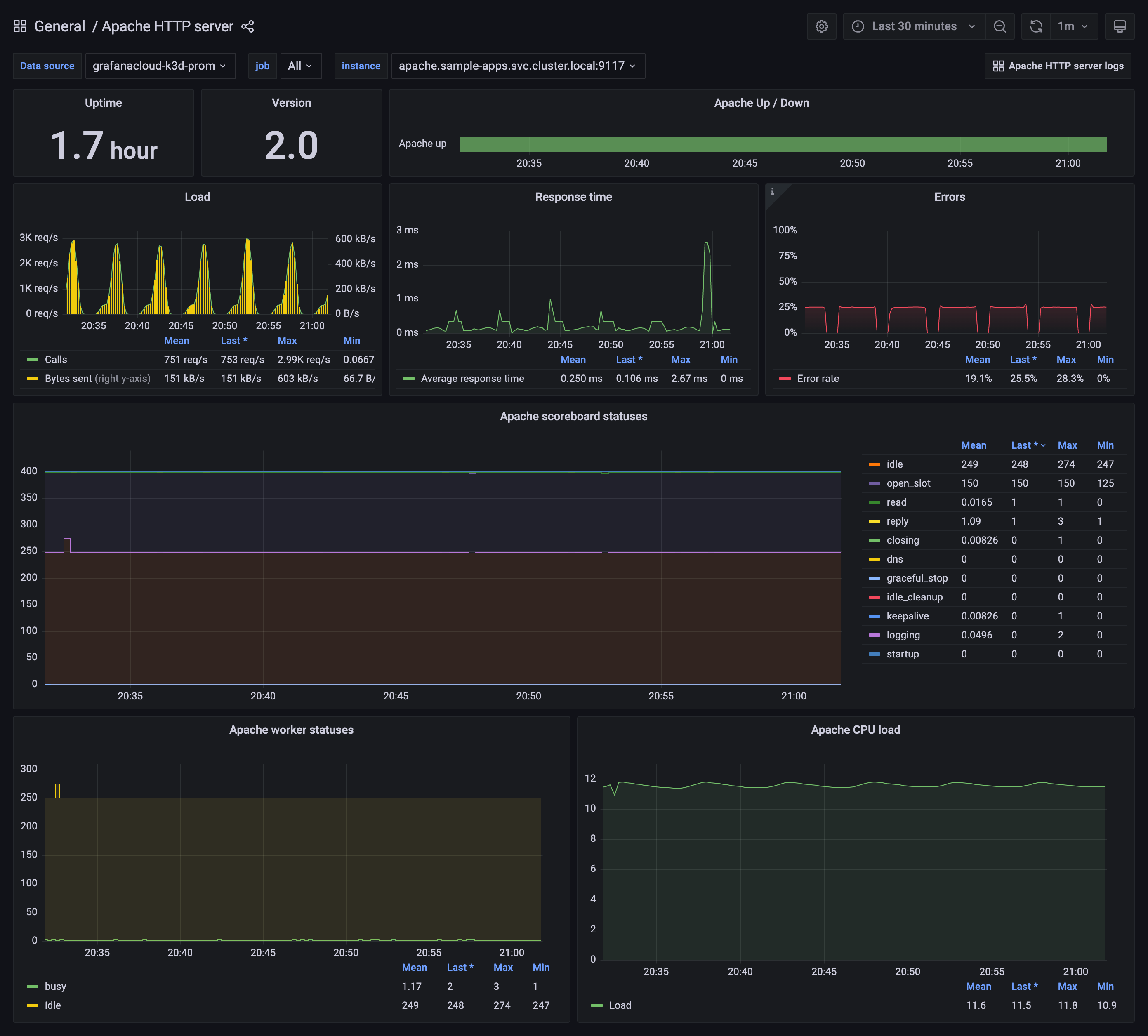Refresh the dashboard with the refresh icon
This screenshot has height=1036, width=1148.
pyautogui.click(x=1035, y=26)
